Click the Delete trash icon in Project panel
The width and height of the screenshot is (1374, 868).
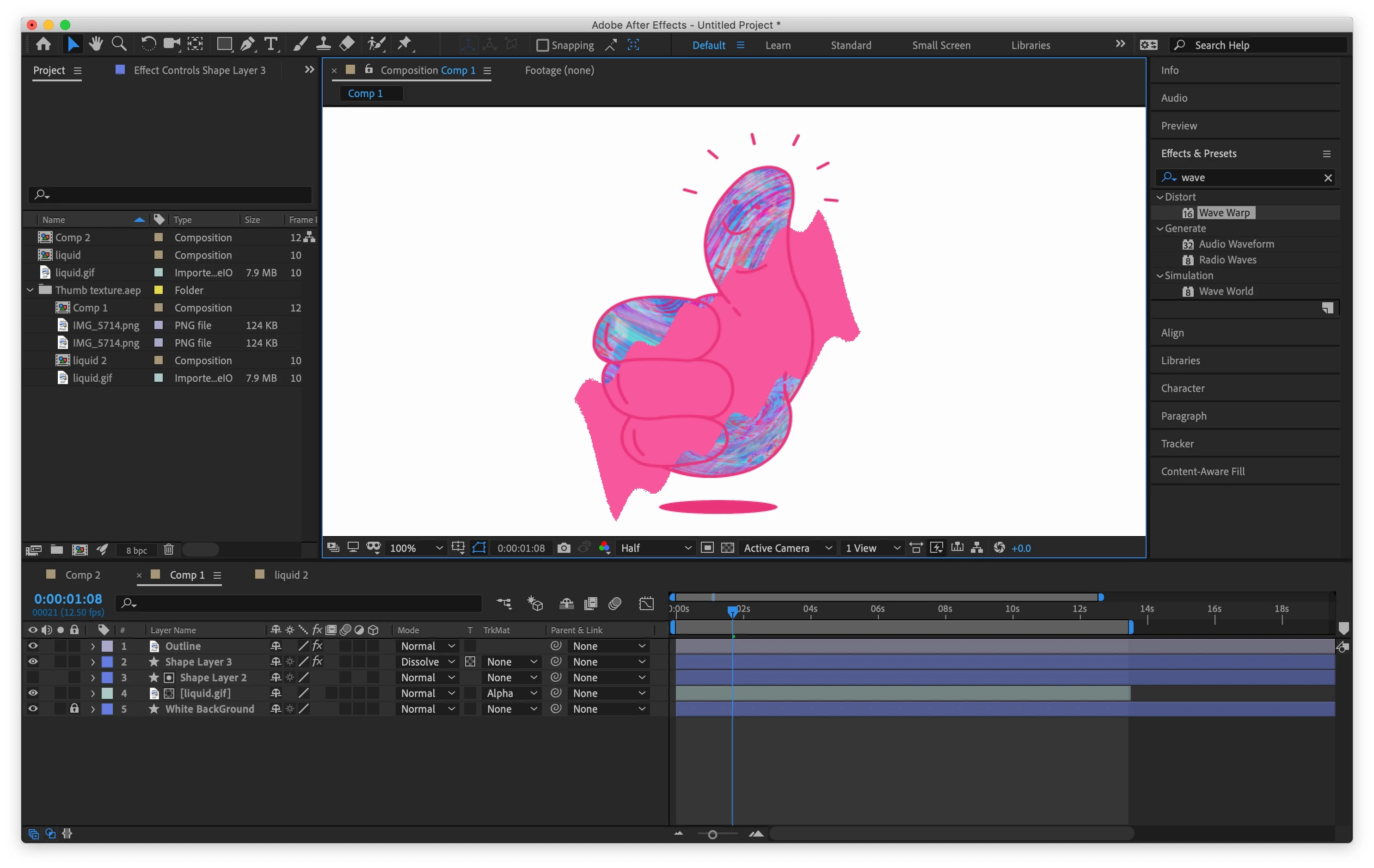pyautogui.click(x=168, y=550)
